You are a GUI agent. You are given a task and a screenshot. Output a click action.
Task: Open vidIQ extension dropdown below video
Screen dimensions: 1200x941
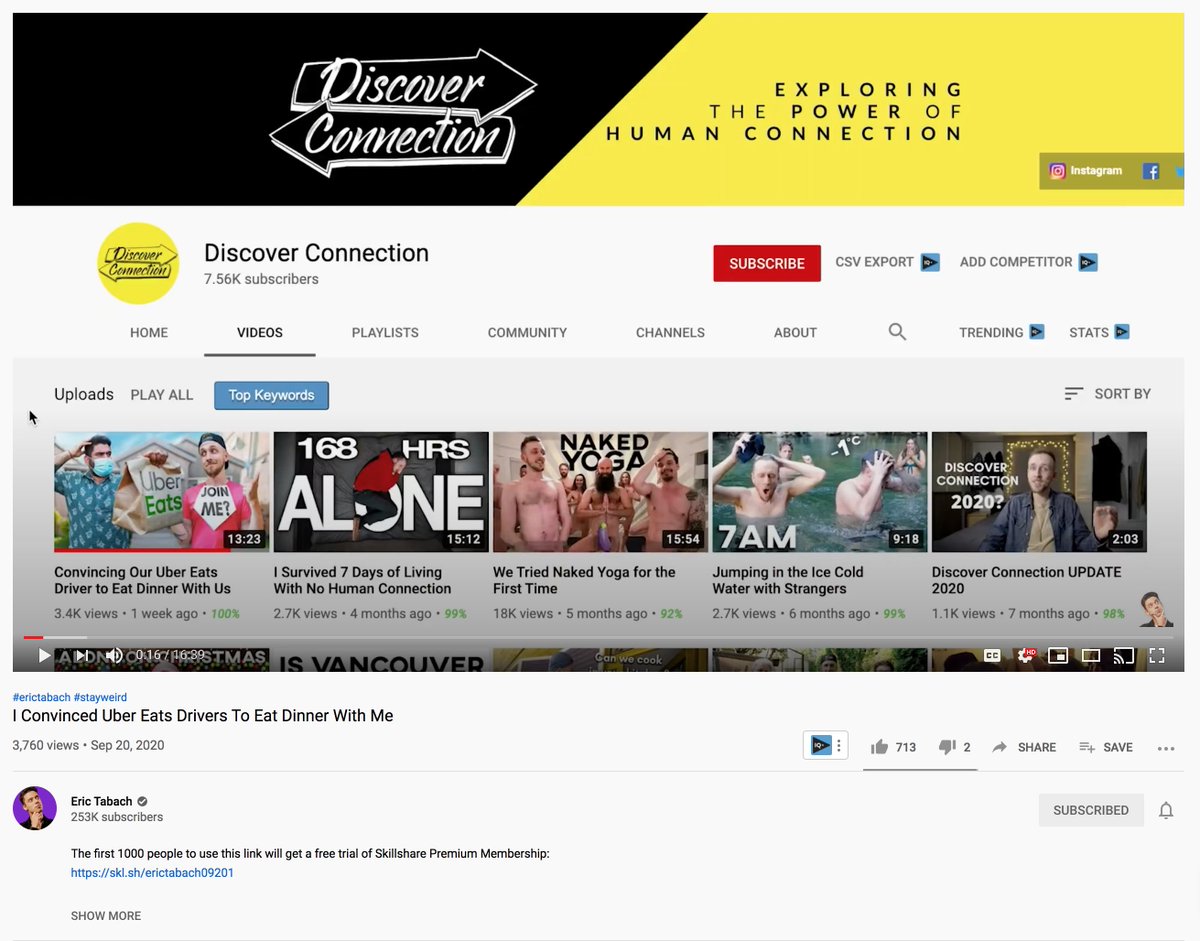pos(826,745)
